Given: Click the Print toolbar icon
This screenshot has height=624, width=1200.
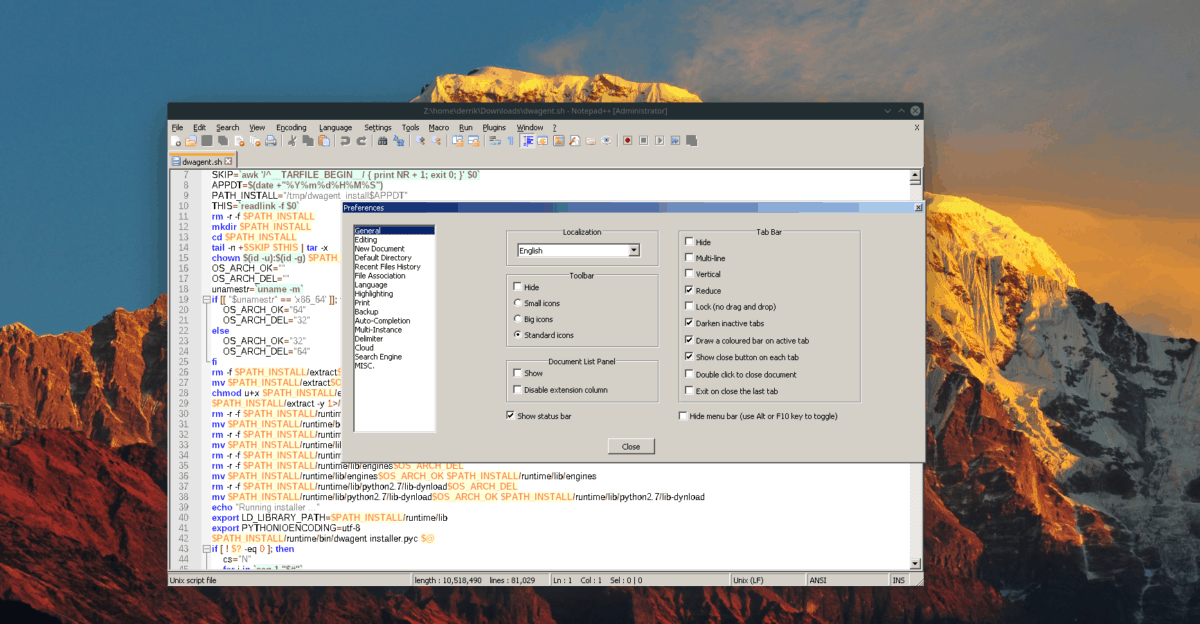Looking at the screenshot, I should tap(269, 141).
